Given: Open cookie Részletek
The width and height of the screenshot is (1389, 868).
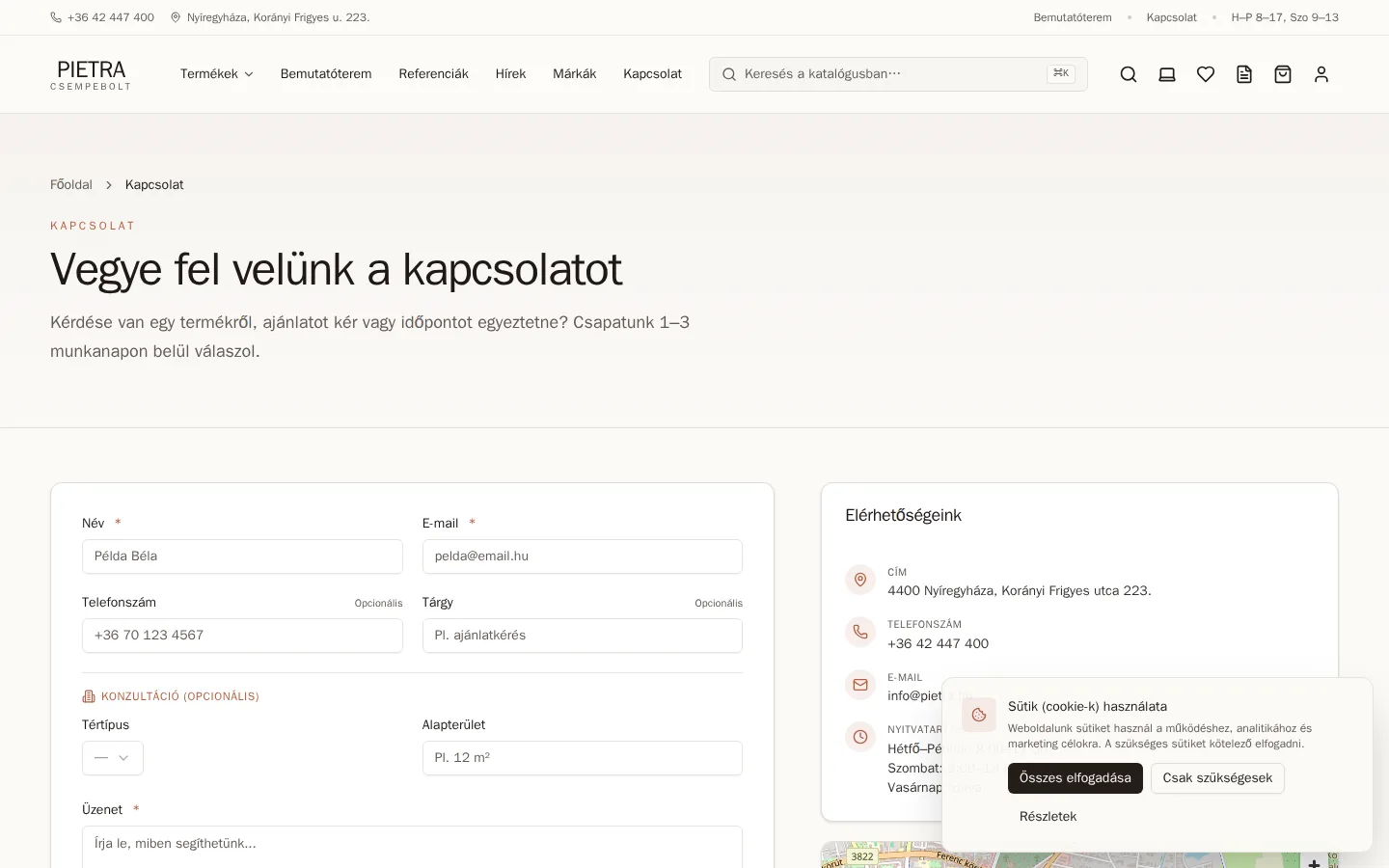Looking at the screenshot, I should [x=1048, y=817].
